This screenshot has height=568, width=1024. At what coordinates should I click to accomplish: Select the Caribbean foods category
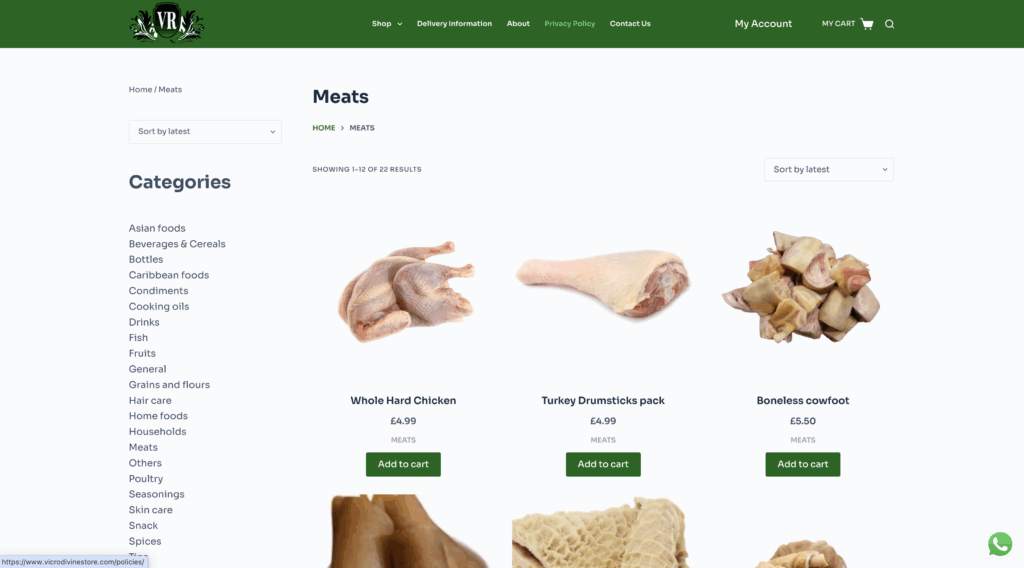(x=168, y=276)
